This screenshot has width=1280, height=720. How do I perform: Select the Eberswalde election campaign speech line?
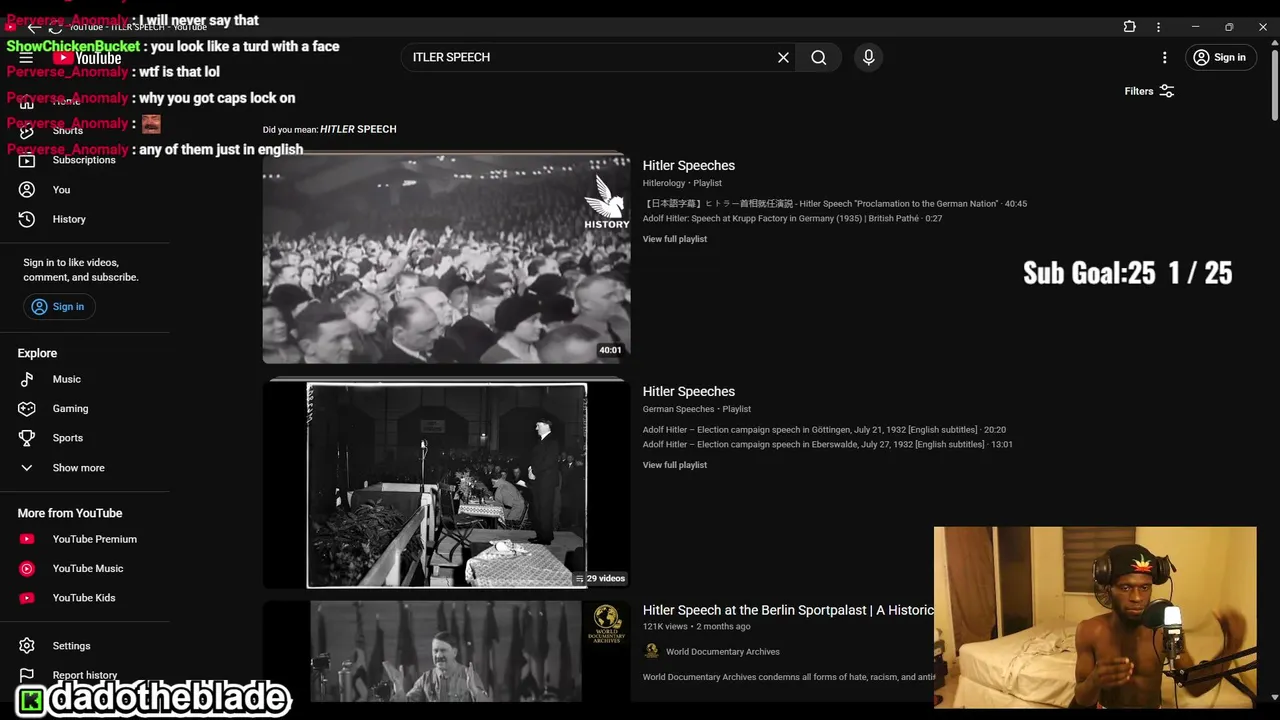(x=828, y=444)
